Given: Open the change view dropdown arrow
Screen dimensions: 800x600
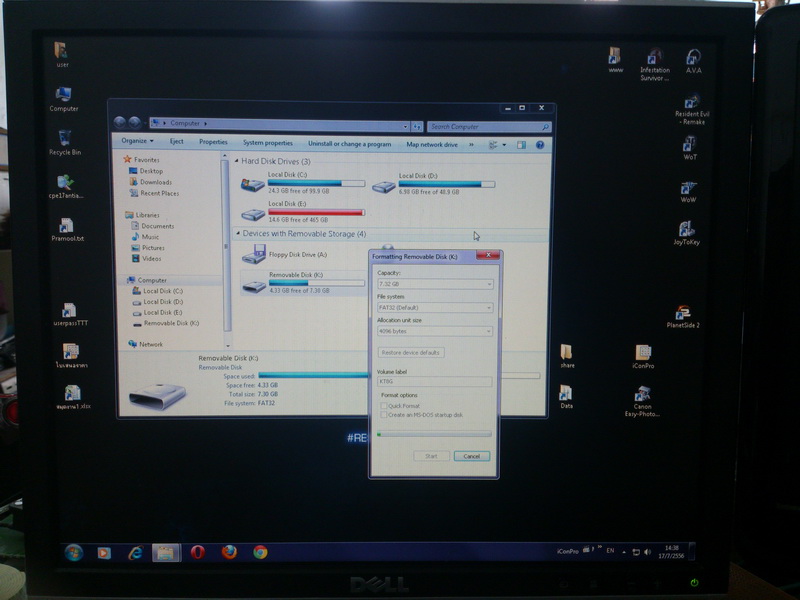Looking at the screenshot, I should pos(505,145).
